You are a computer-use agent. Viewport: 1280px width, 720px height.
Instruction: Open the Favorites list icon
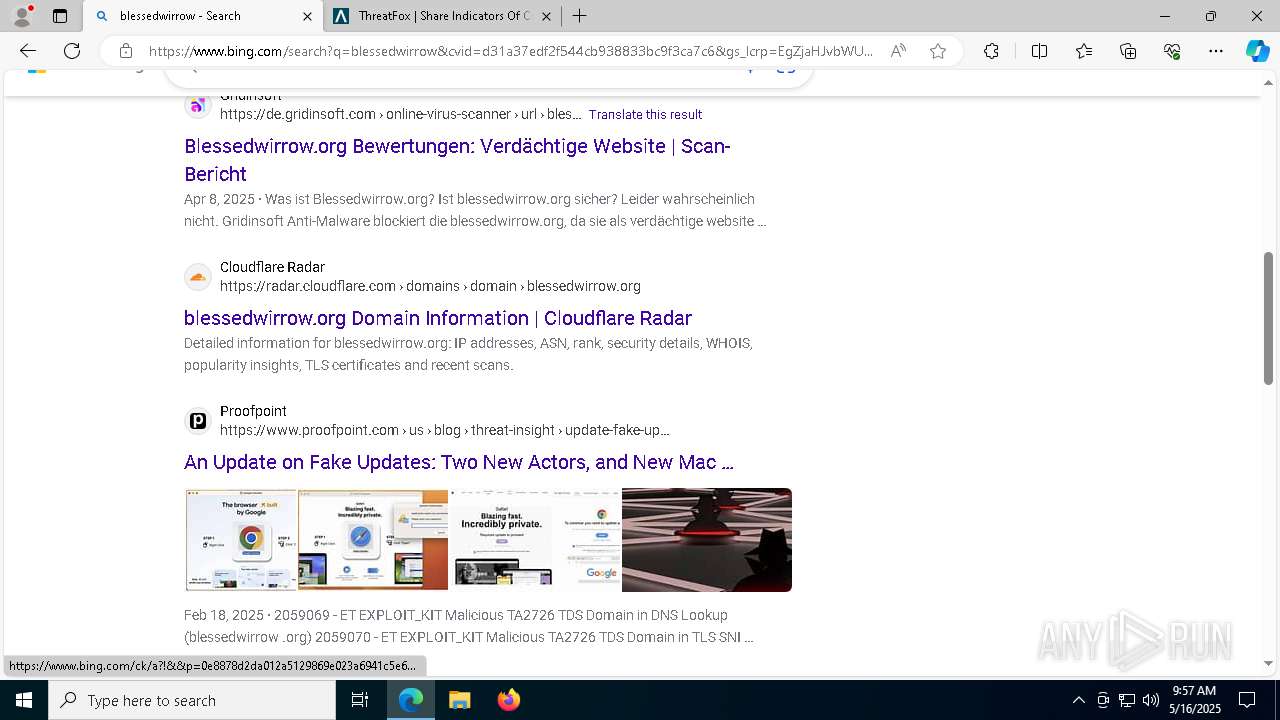(x=1084, y=51)
